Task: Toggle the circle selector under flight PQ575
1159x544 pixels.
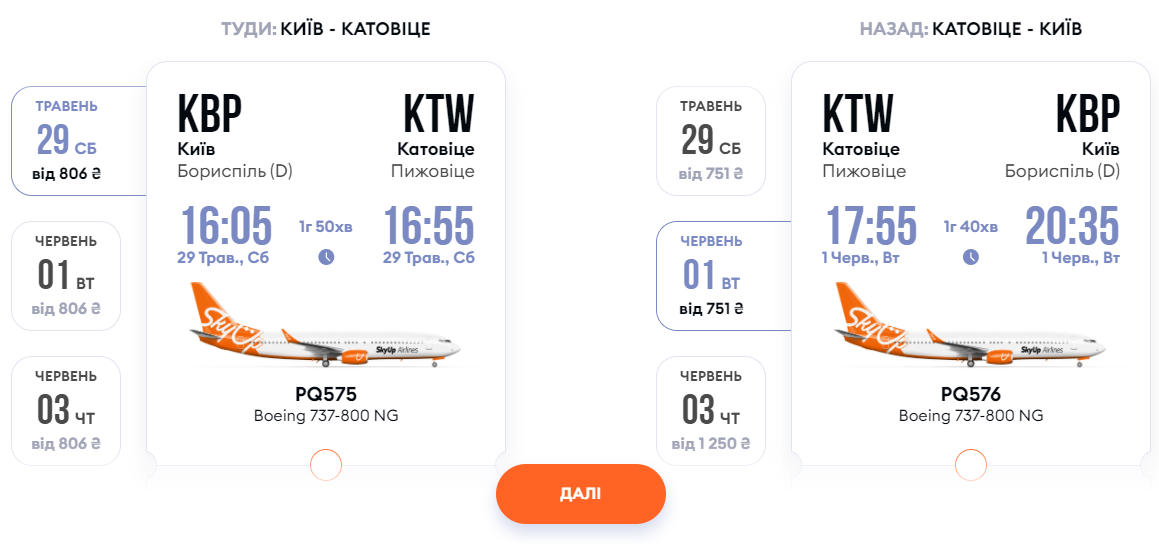Action: click(326, 465)
